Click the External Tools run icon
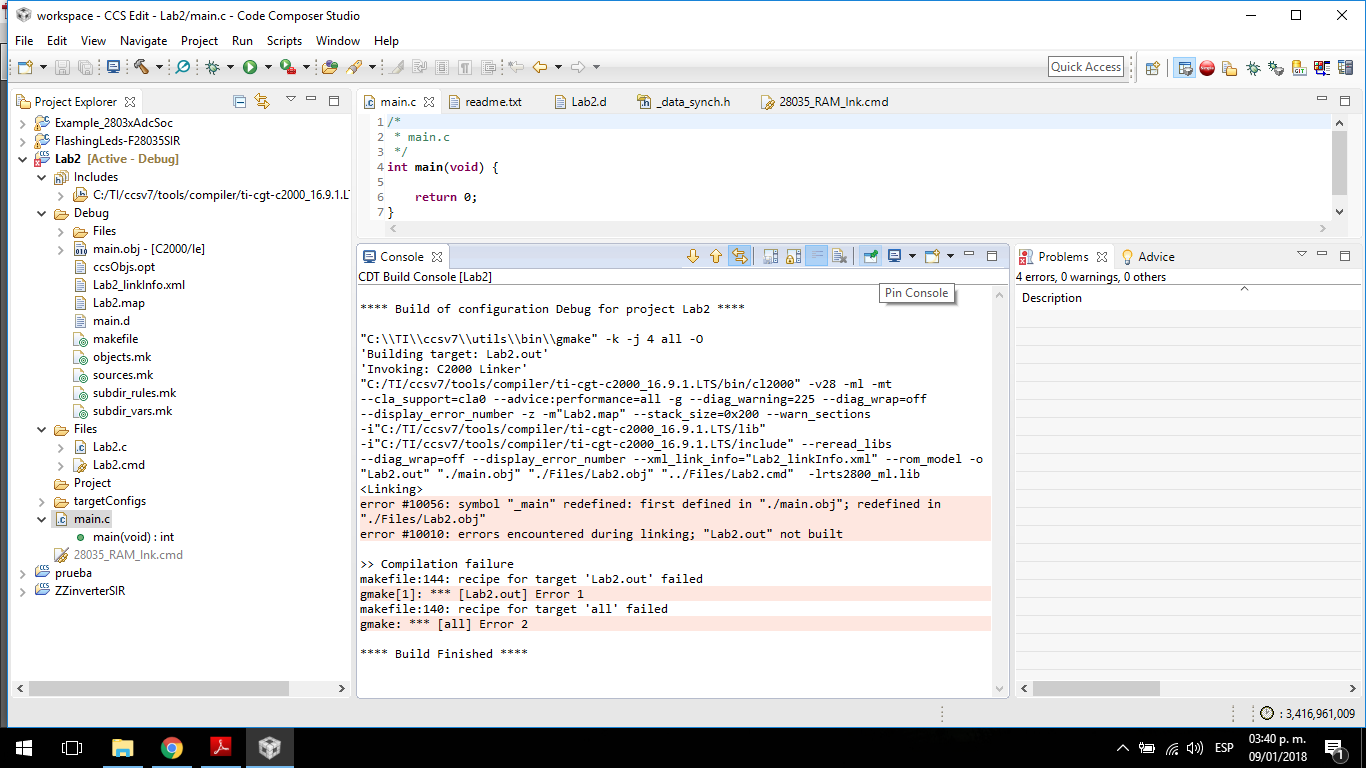The image size is (1366, 768). coord(287,67)
